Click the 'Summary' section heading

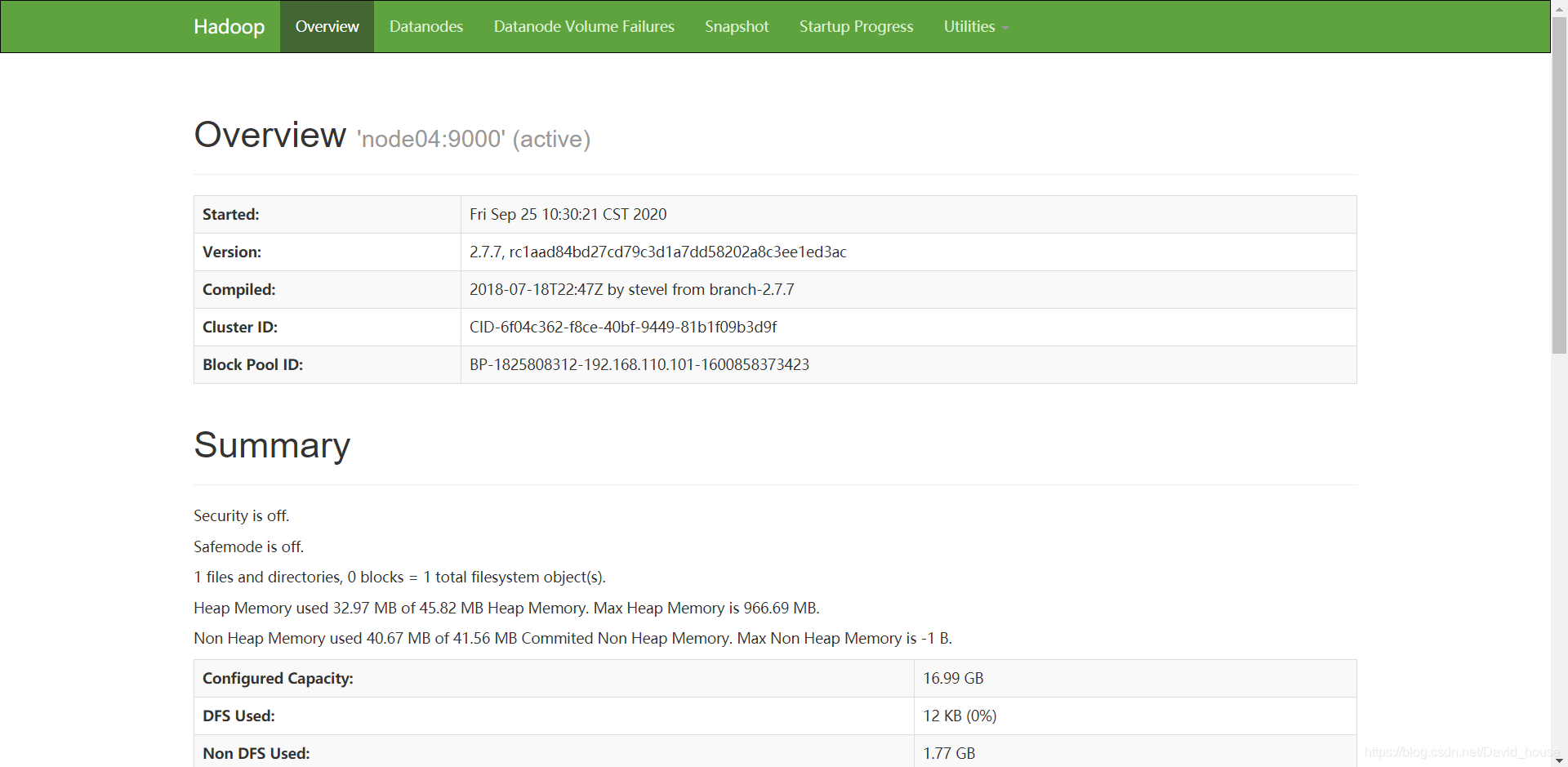pos(272,445)
